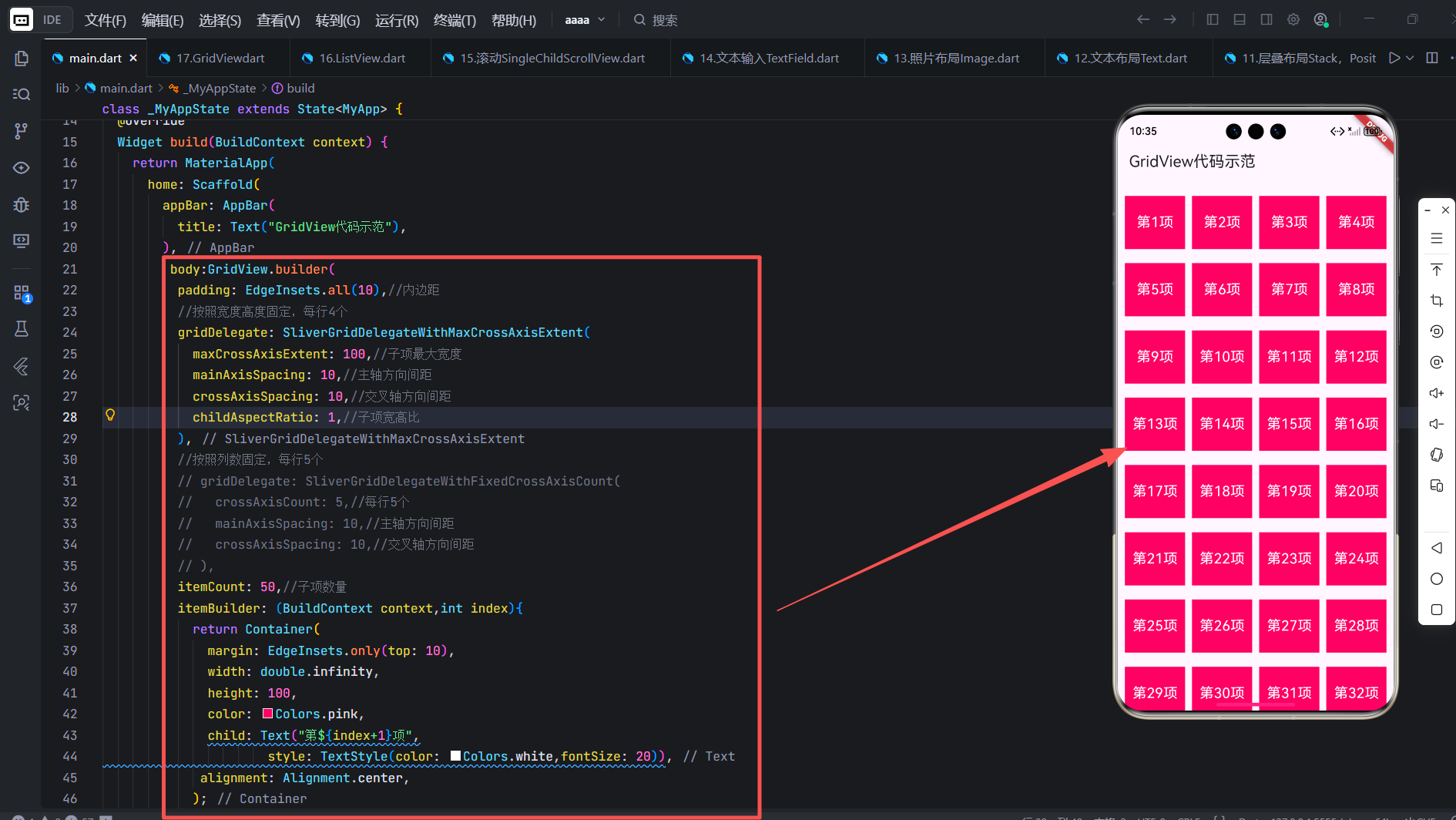Open the 终端(T) menu
Image resolution: width=1456 pixels, height=820 pixels.
click(455, 20)
